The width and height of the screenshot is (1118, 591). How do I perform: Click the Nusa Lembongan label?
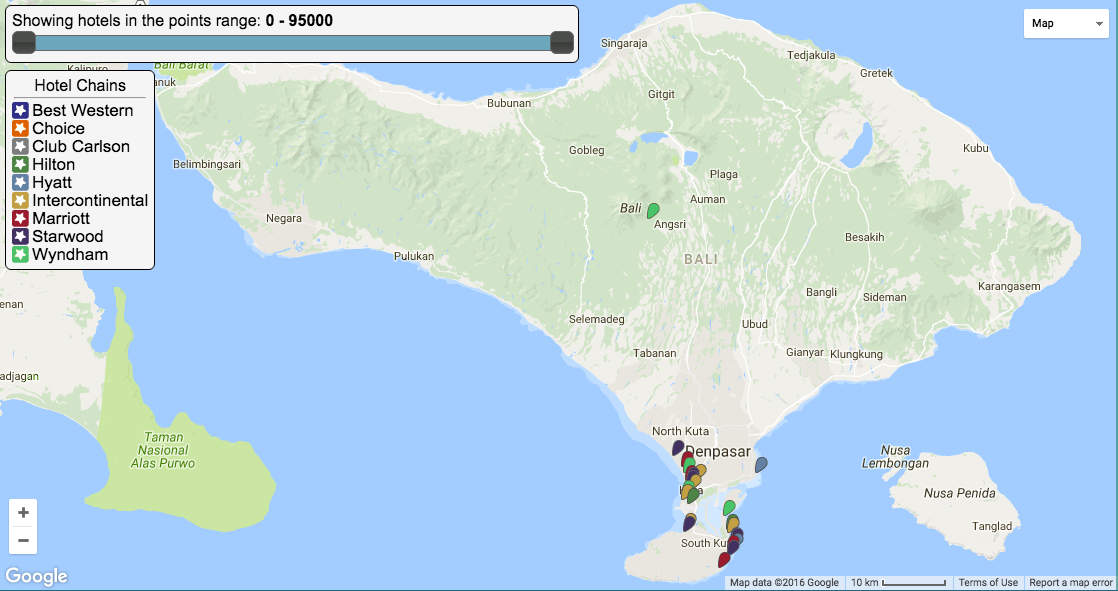[x=896, y=457]
